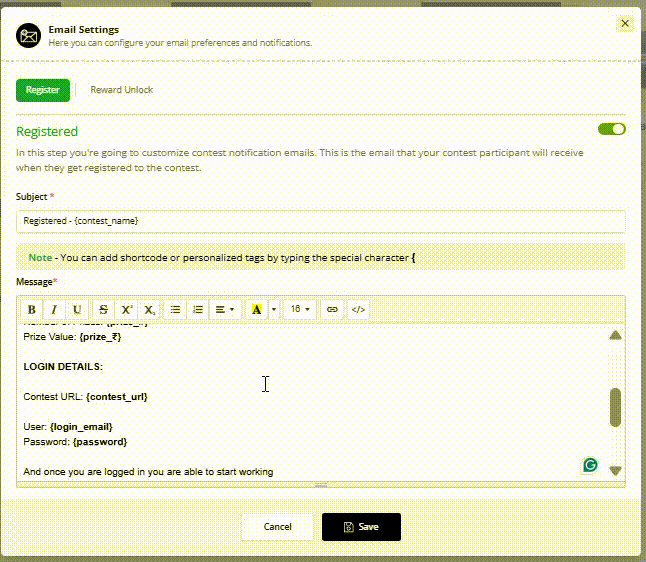Image resolution: width=646 pixels, height=562 pixels.
Task: Click the LOGIN DETAILS heading text
Action: 63,367
